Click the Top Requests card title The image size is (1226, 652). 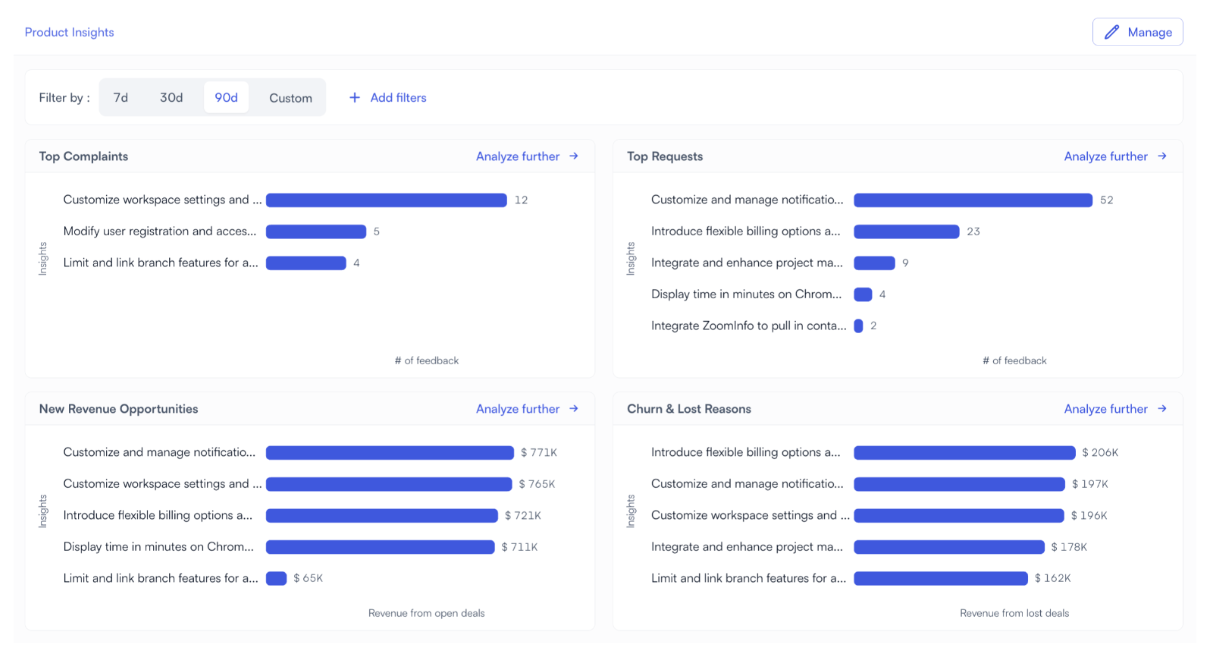pos(665,156)
